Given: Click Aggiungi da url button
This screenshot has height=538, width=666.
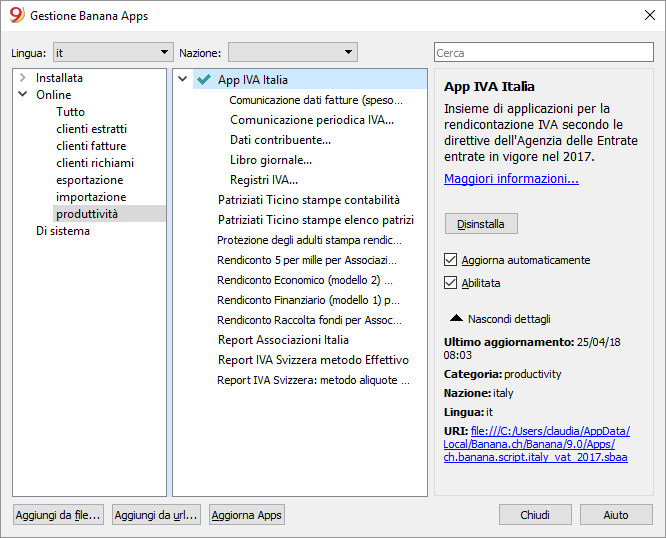Looking at the screenshot, I should coord(156,515).
